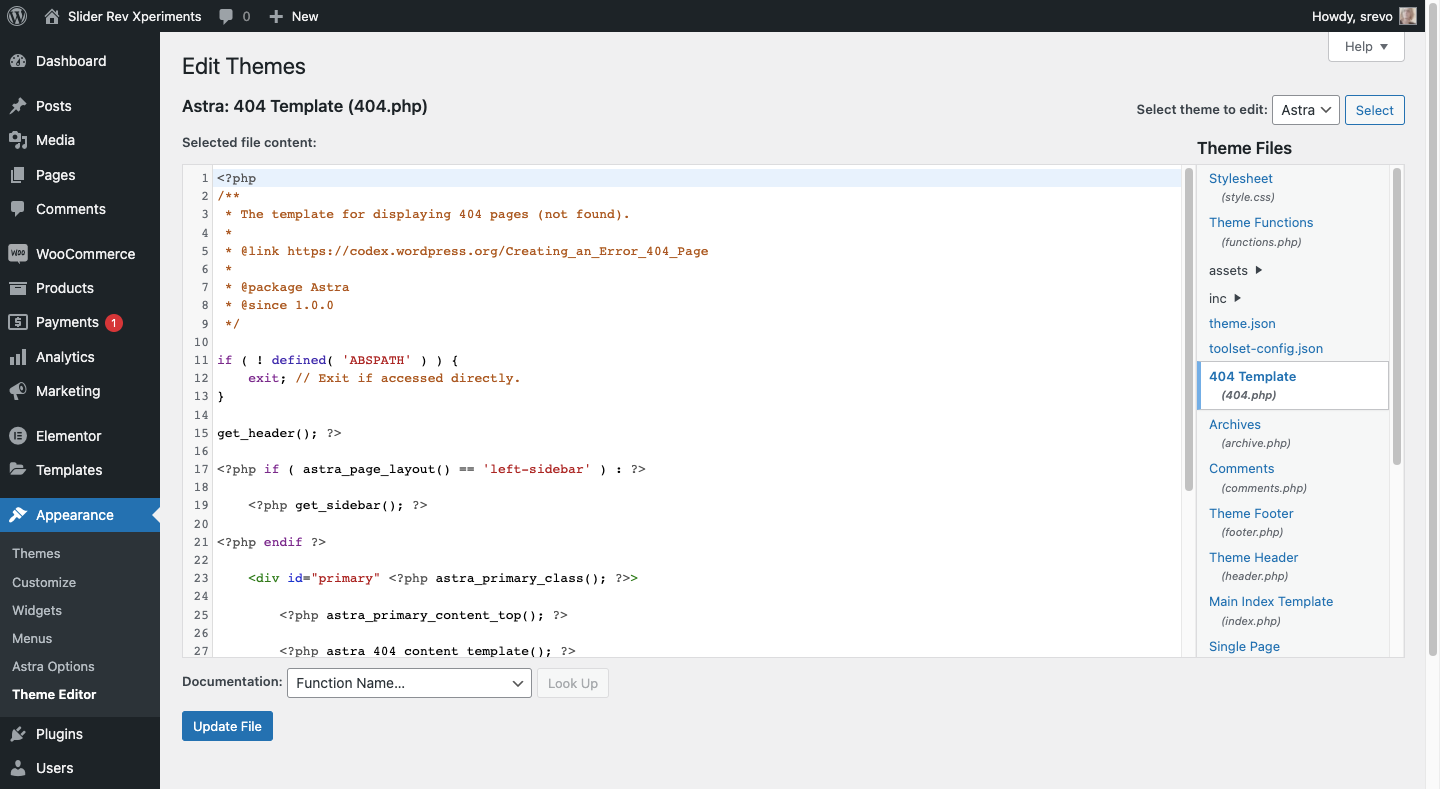Screen dimensions: 1440x789
Task: Click the Analytics bar chart icon
Action: pos(18,357)
